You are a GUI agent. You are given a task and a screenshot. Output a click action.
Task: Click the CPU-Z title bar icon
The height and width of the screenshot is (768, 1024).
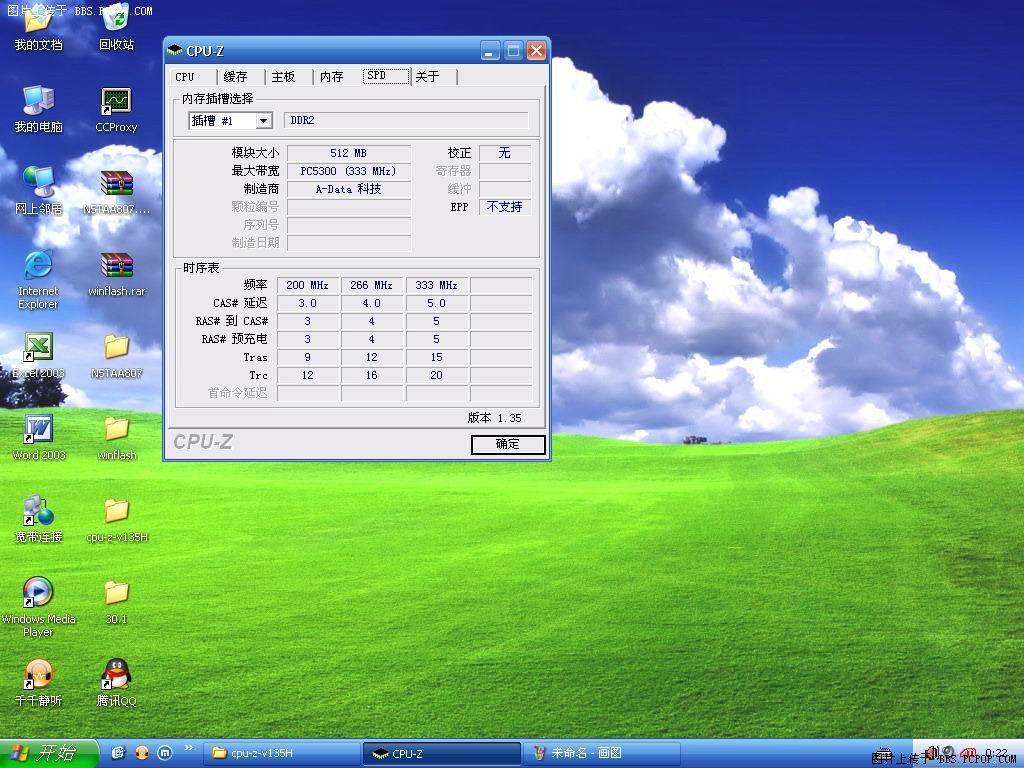(x=174, y=50)
